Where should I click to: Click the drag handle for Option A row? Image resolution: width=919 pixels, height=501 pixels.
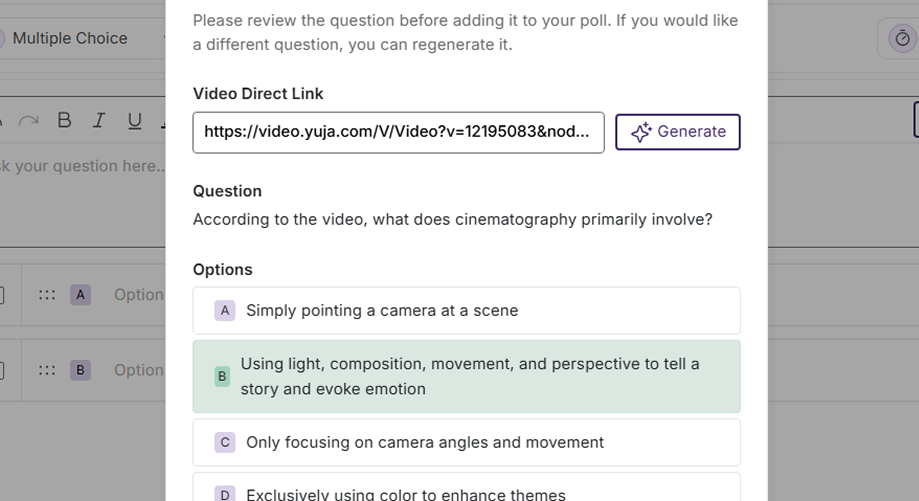pos(47,295)
